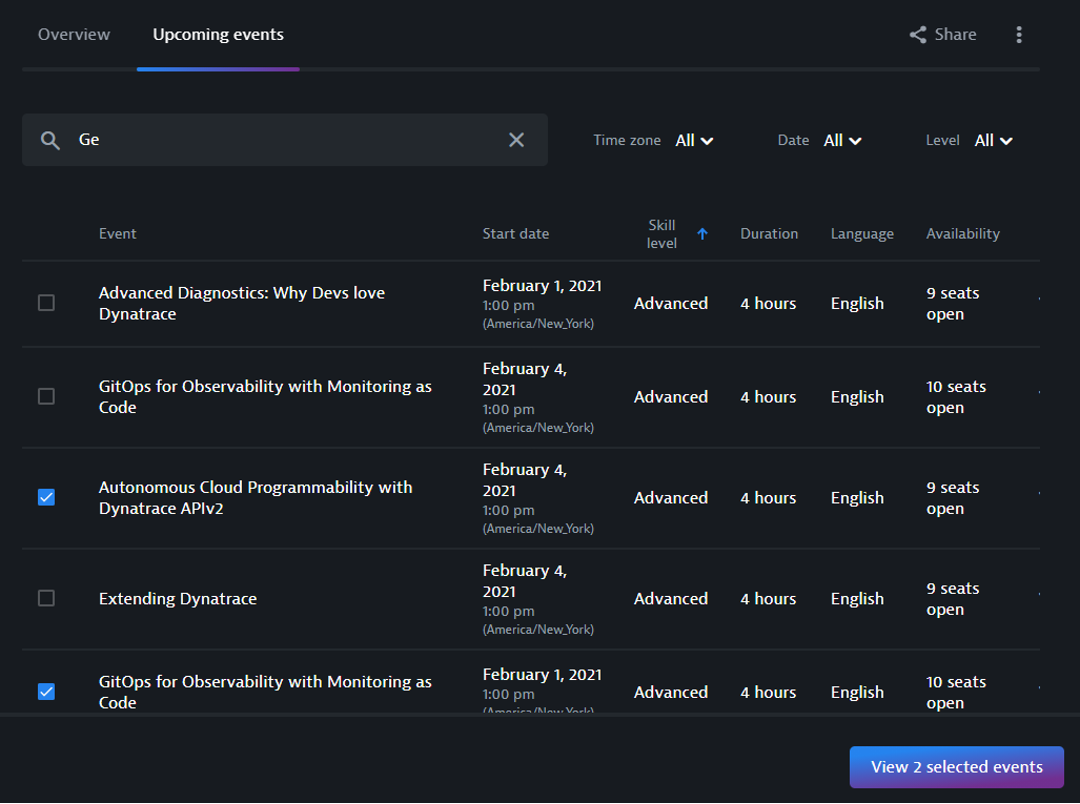The image size is (1080, 804).
Task: Click "4 hours" in Advanced Diagnostics row
Action: (x=768, y=303)
